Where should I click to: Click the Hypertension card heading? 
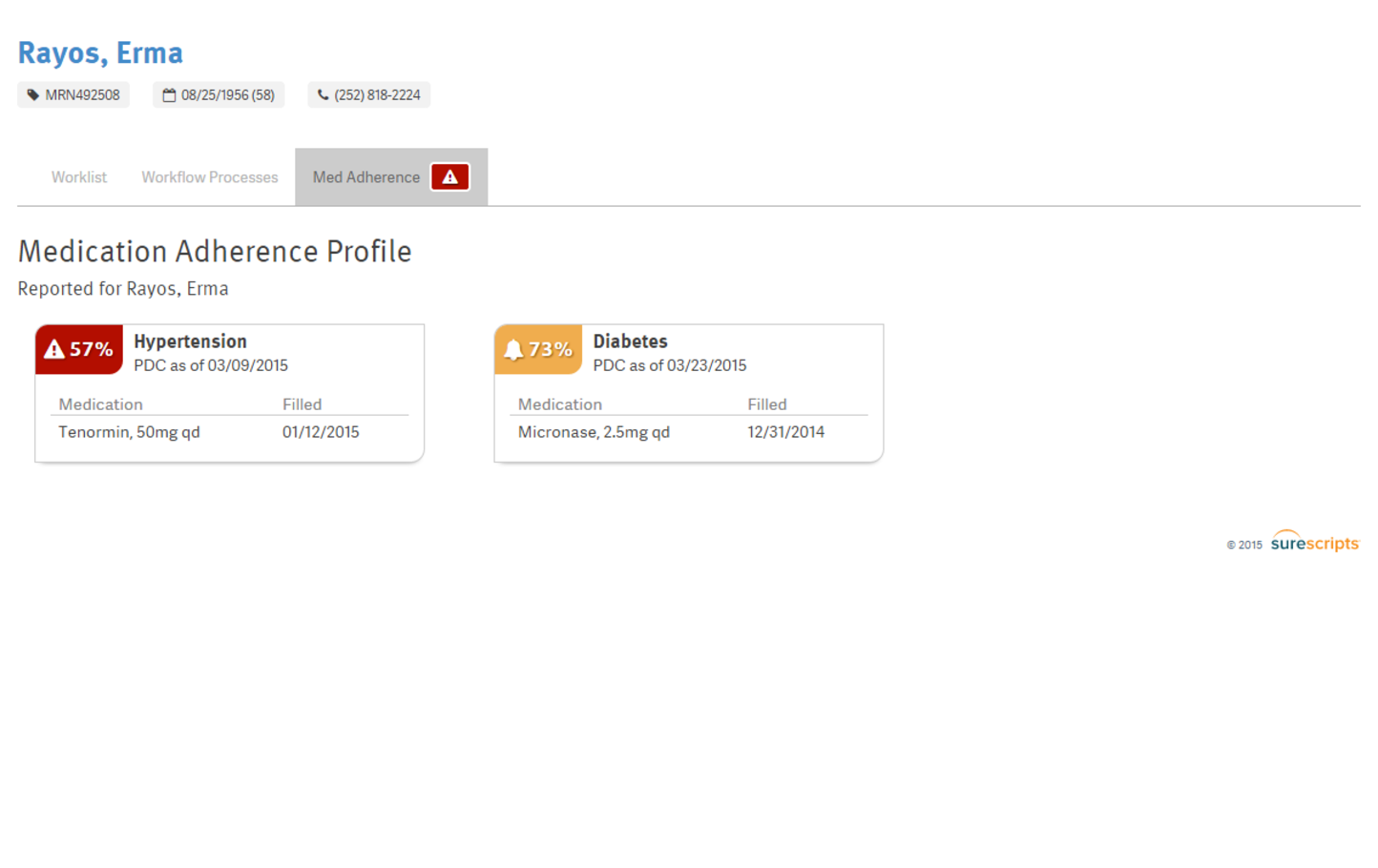click(190, 341)
